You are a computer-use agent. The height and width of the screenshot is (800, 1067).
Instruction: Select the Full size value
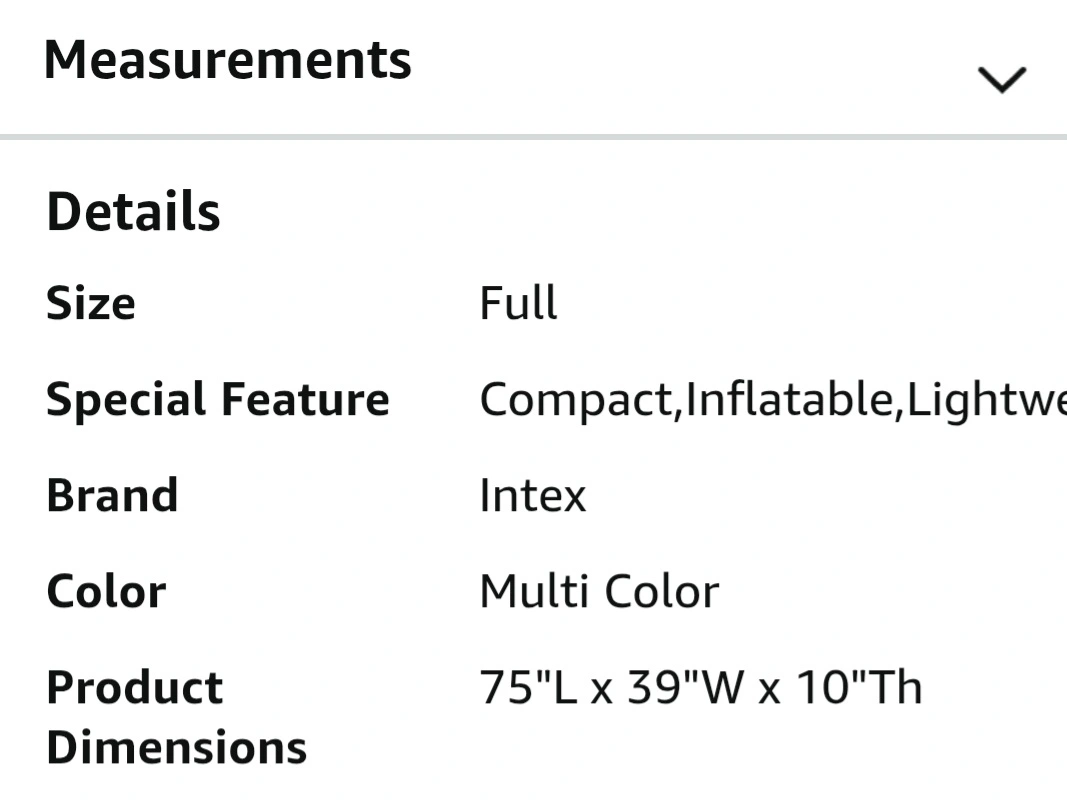tap(519, 303)
